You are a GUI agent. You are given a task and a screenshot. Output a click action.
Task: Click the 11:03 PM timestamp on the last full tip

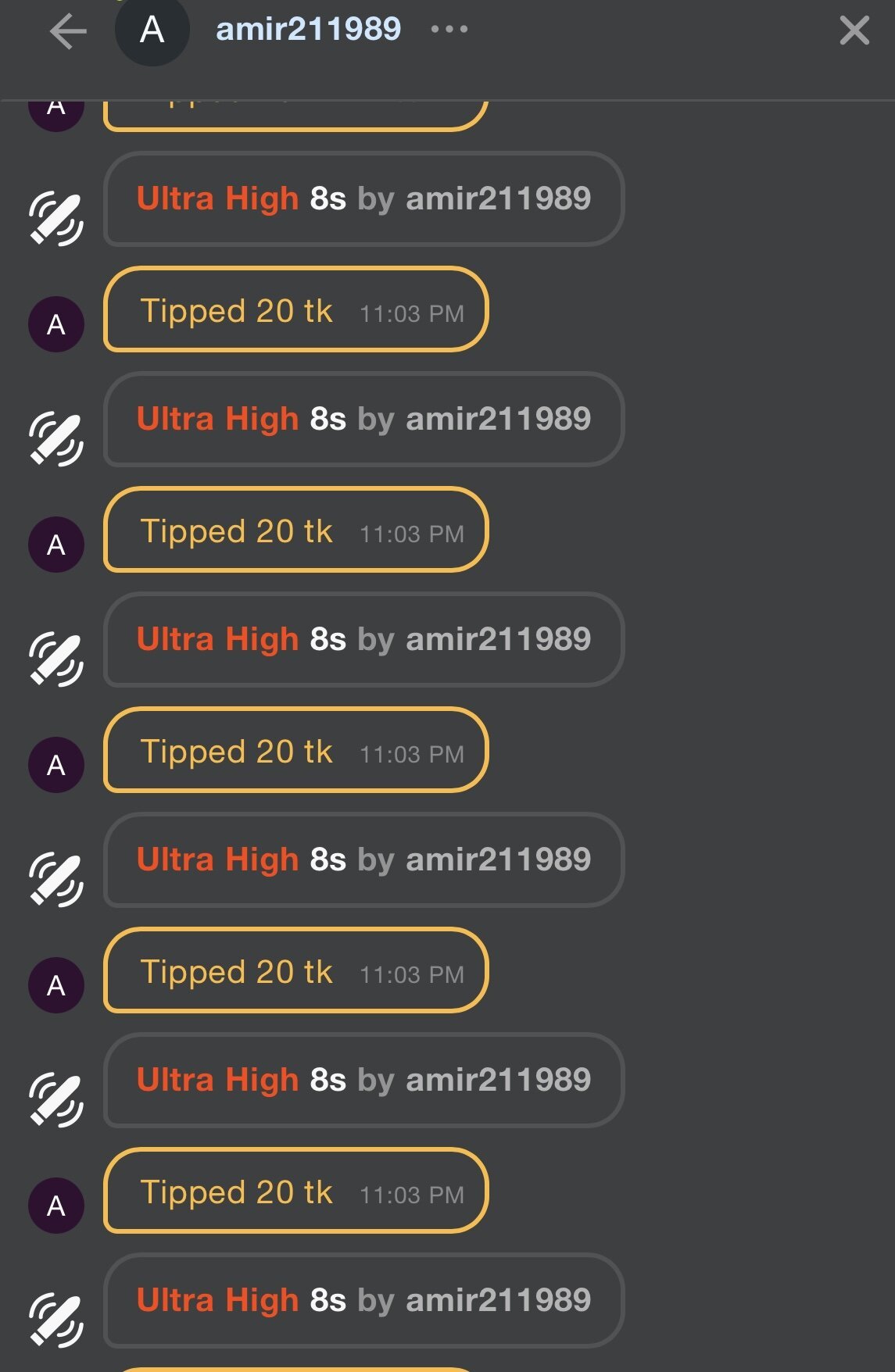point(412,1195)
